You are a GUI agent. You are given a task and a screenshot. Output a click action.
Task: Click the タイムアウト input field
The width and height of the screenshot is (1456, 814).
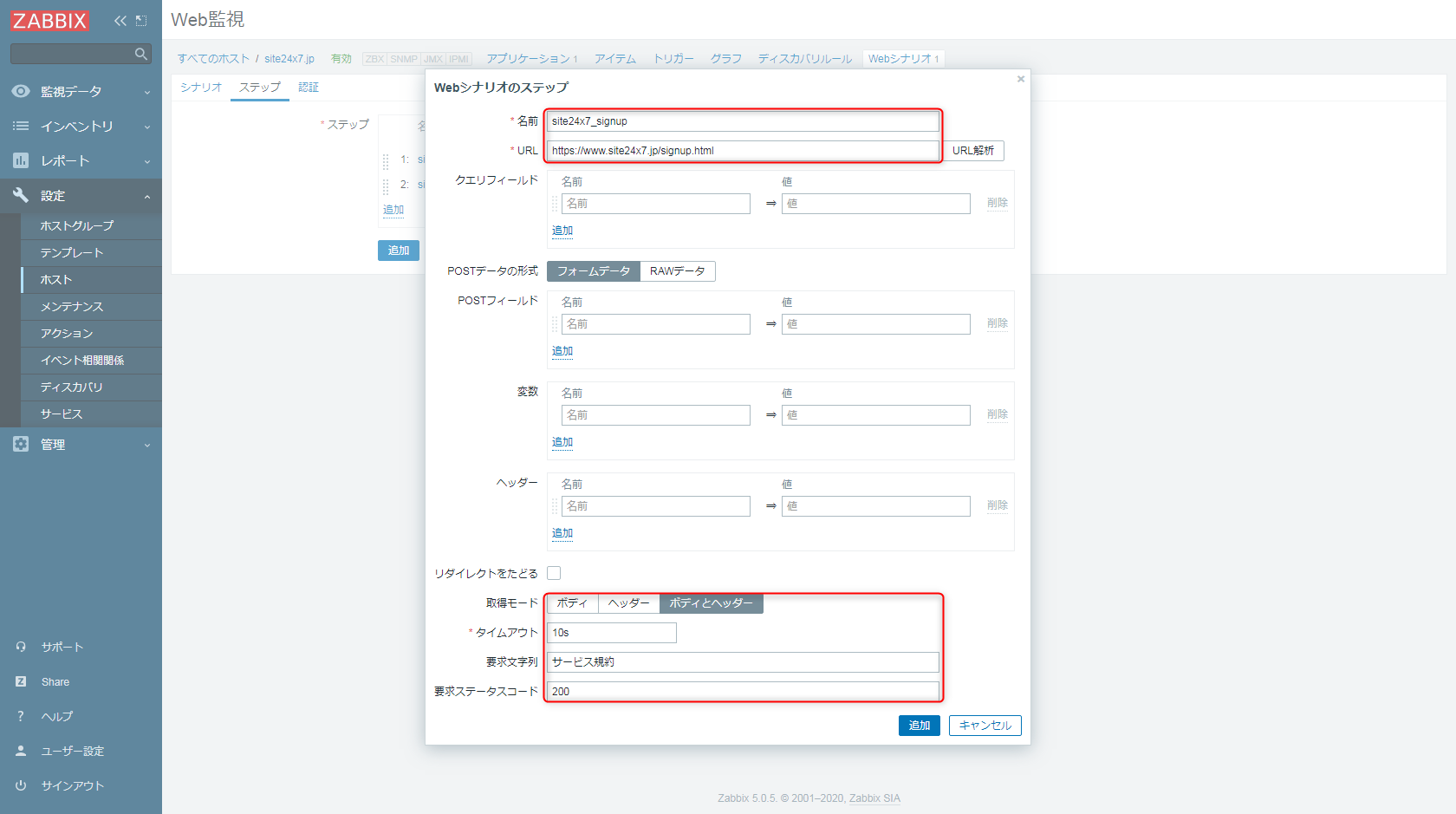[612, 633]
